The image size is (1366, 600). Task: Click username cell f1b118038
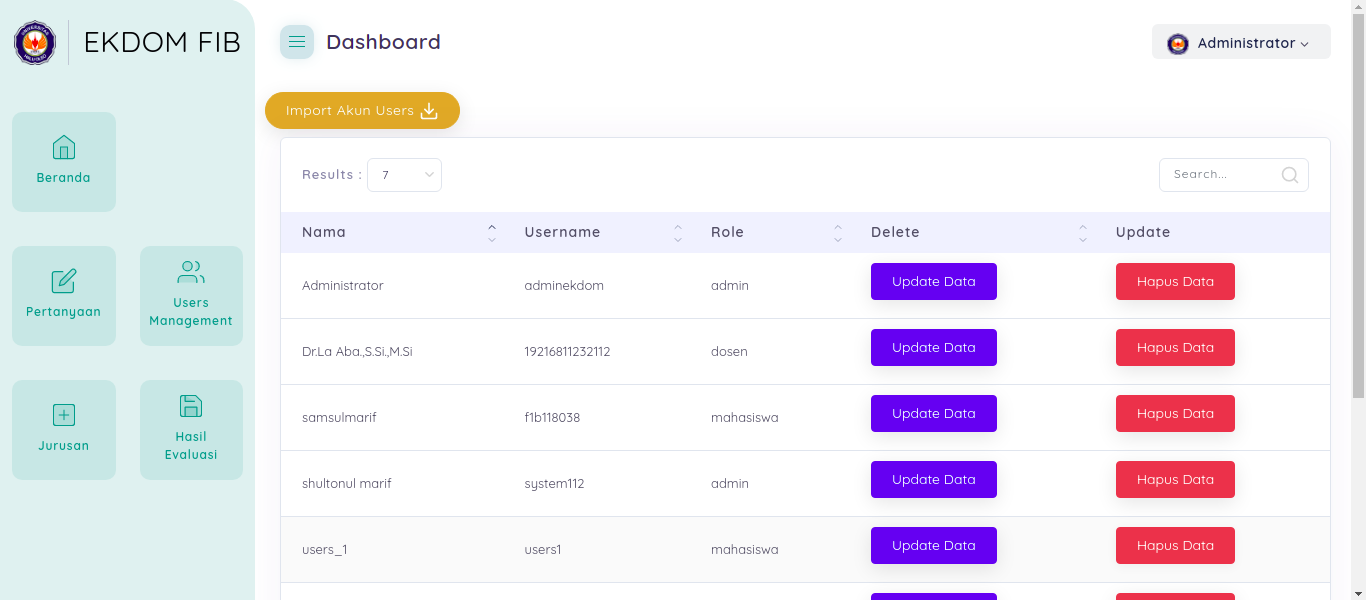point(552,418)
